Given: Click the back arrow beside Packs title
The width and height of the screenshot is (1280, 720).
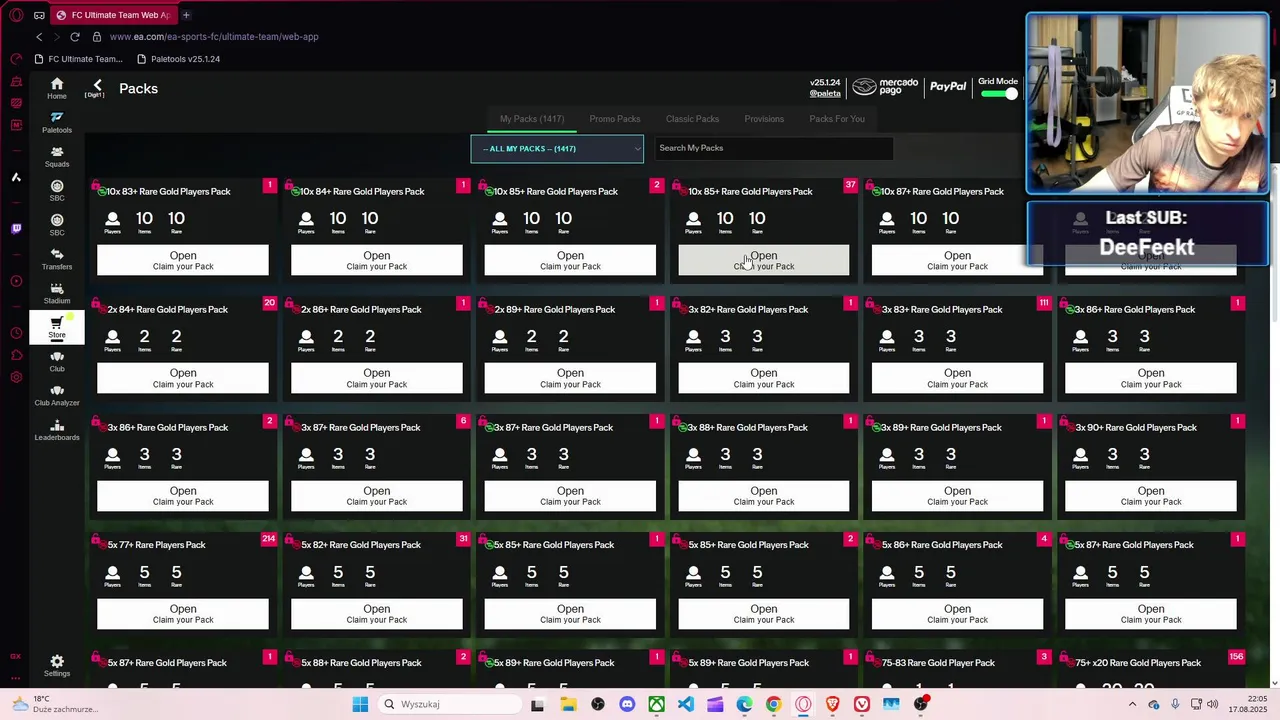Looking at the screenshot, I should (x=97, y=87).
